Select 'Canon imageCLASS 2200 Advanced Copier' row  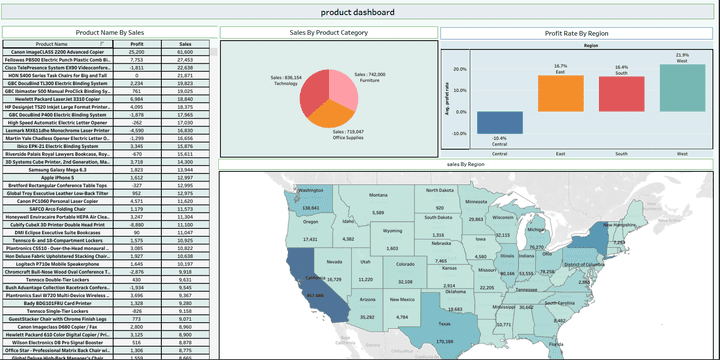pyautogui.click(x=106, y=52)
